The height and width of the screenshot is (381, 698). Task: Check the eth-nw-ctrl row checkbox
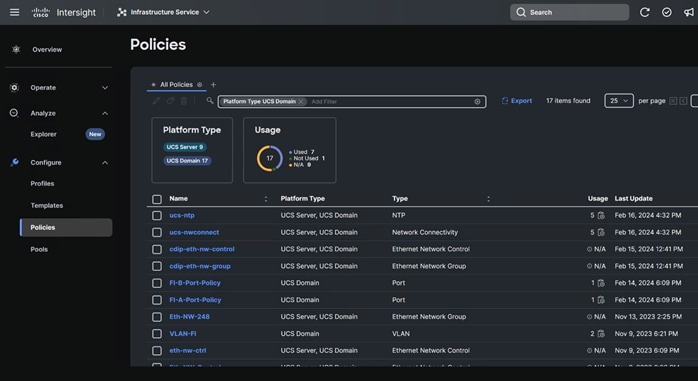click(x=157, y=351)
